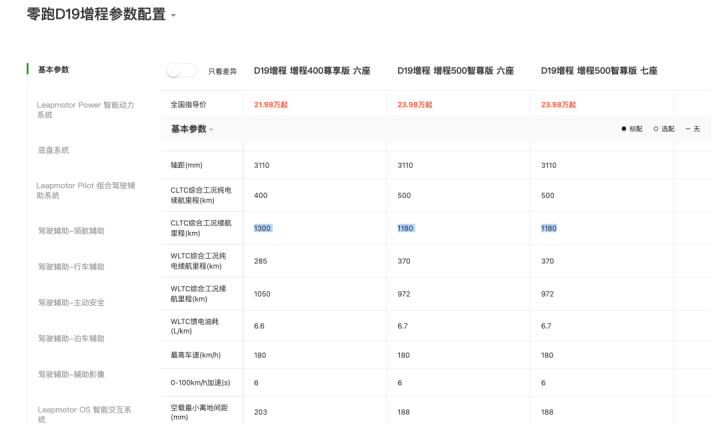
Task: Click the 21.98万起 price
Action: (x=270, y=105)
